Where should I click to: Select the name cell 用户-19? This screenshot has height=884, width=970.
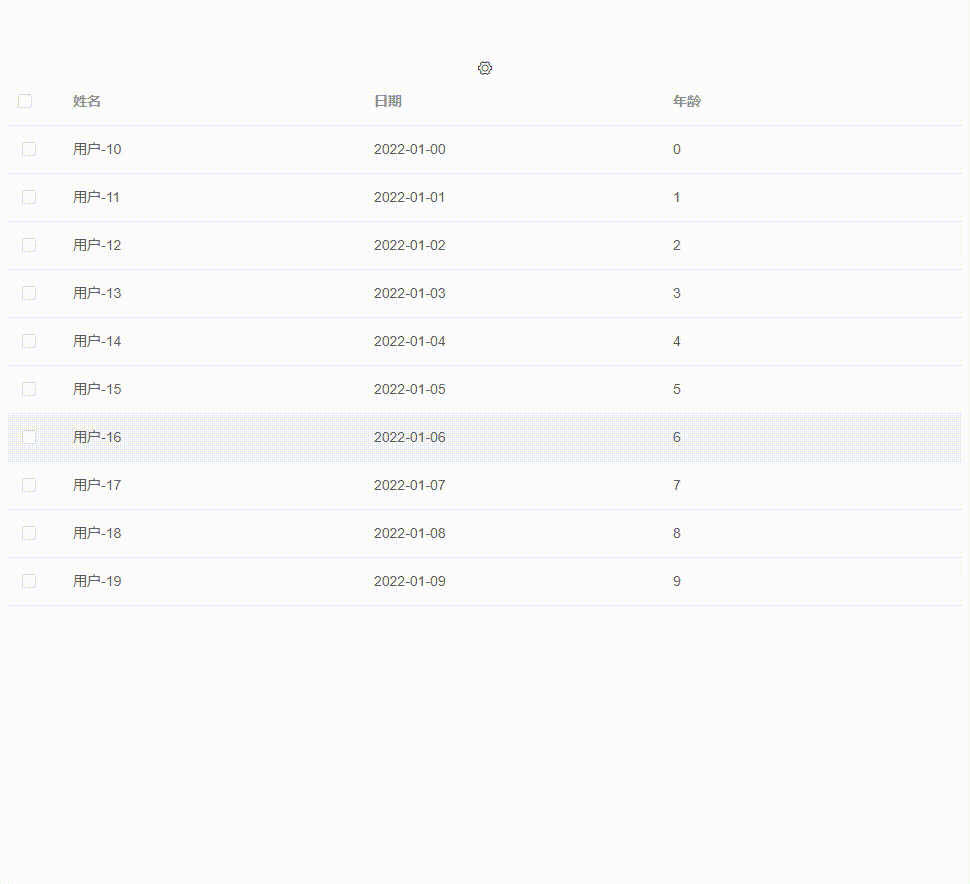click(x=97, y=581)
